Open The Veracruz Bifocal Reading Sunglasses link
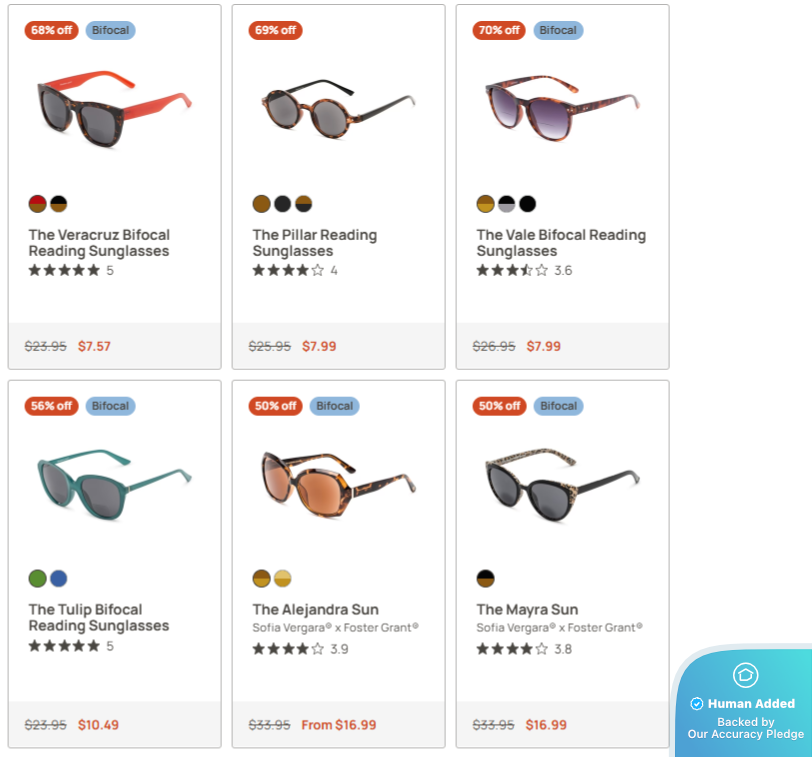The image size is (812, 757). click(99, 243)
